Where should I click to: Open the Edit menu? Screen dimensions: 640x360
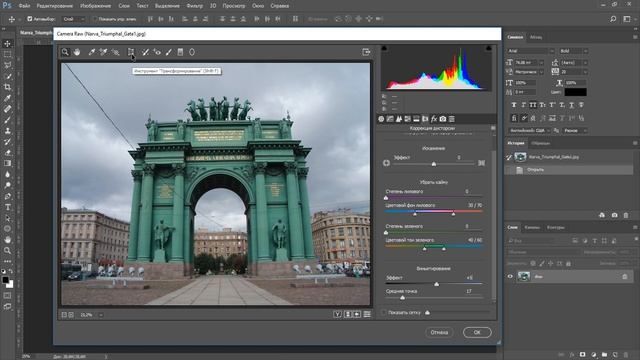point(54,6)
